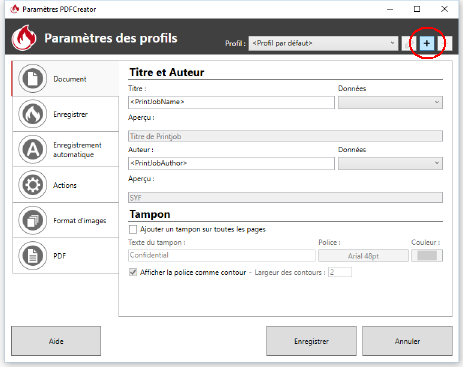Click the rename profile icon beside plus
This screenshot has height=367, width=463.
(409, 43)
